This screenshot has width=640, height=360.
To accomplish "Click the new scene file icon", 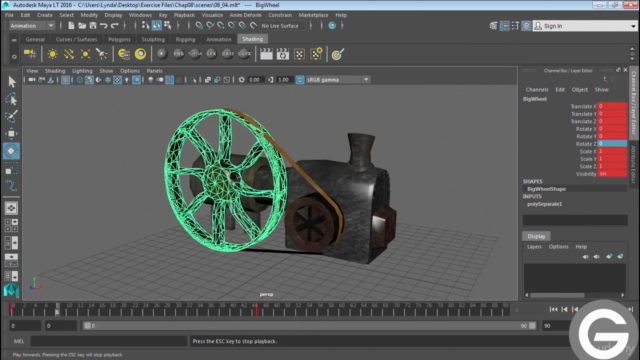I will click(x=71, y=26).
